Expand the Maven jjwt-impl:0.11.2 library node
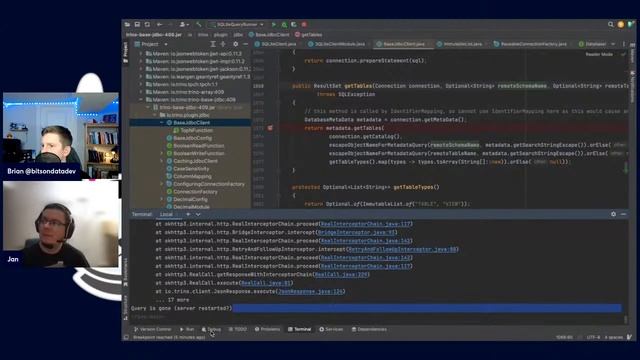The height and width of the screenshot is (360, 640). click(x=141, y=61)
